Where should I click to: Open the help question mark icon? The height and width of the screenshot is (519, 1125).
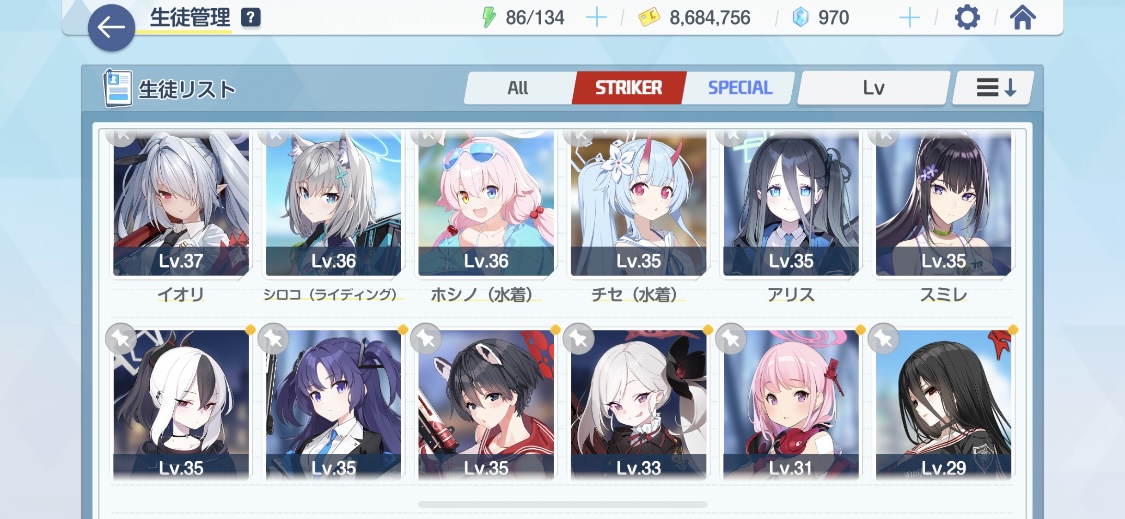tap(250, 17)
